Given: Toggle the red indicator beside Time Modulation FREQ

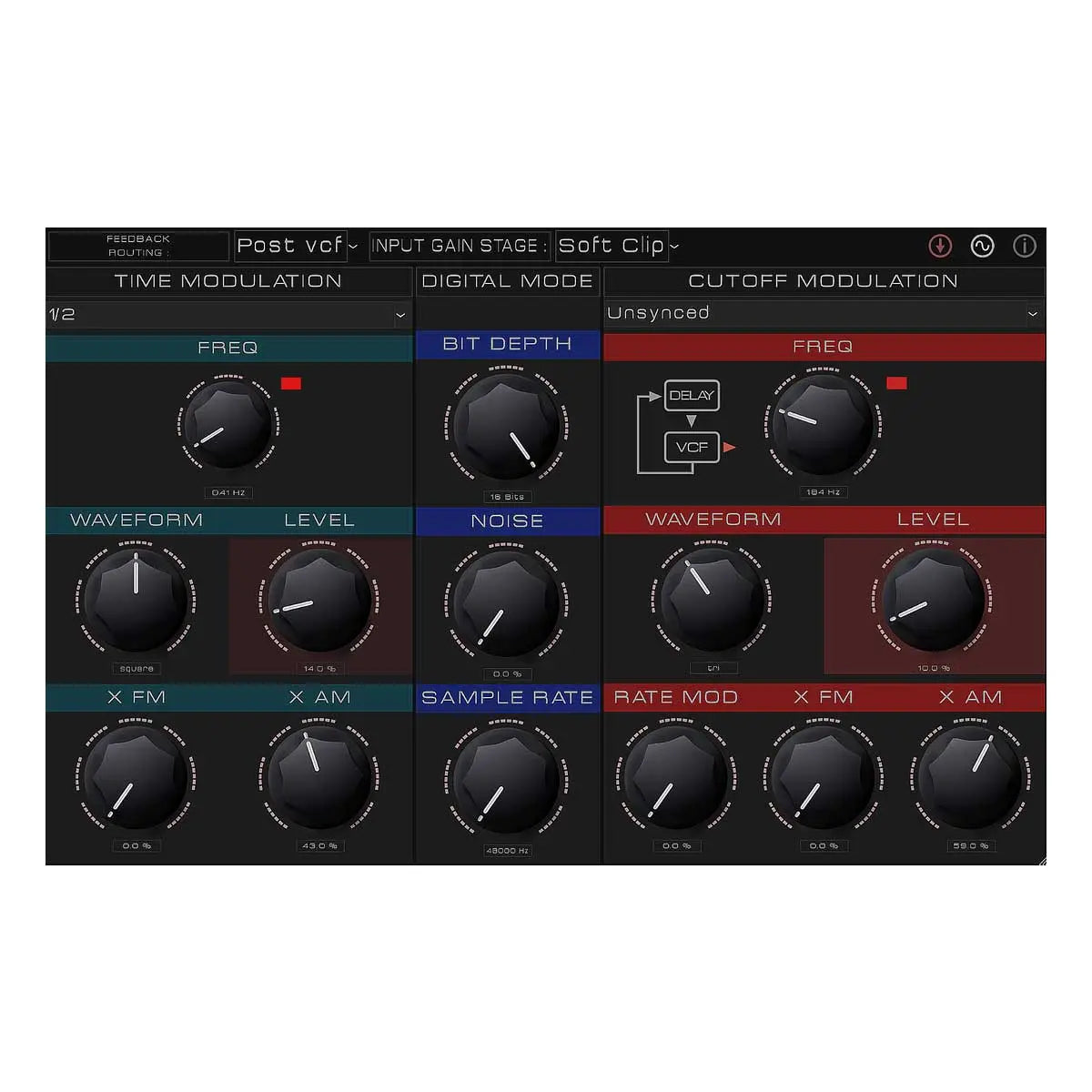Looking at the screenshot, I should [x=289, y=383].
